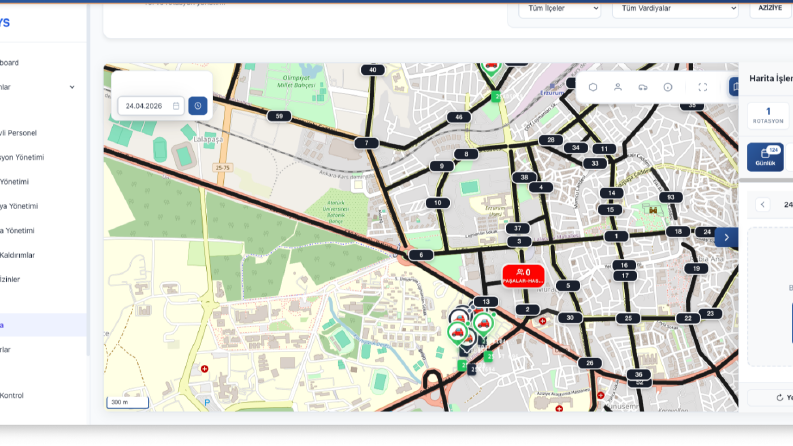Click route marker 23 on the map

coord(710,314)
